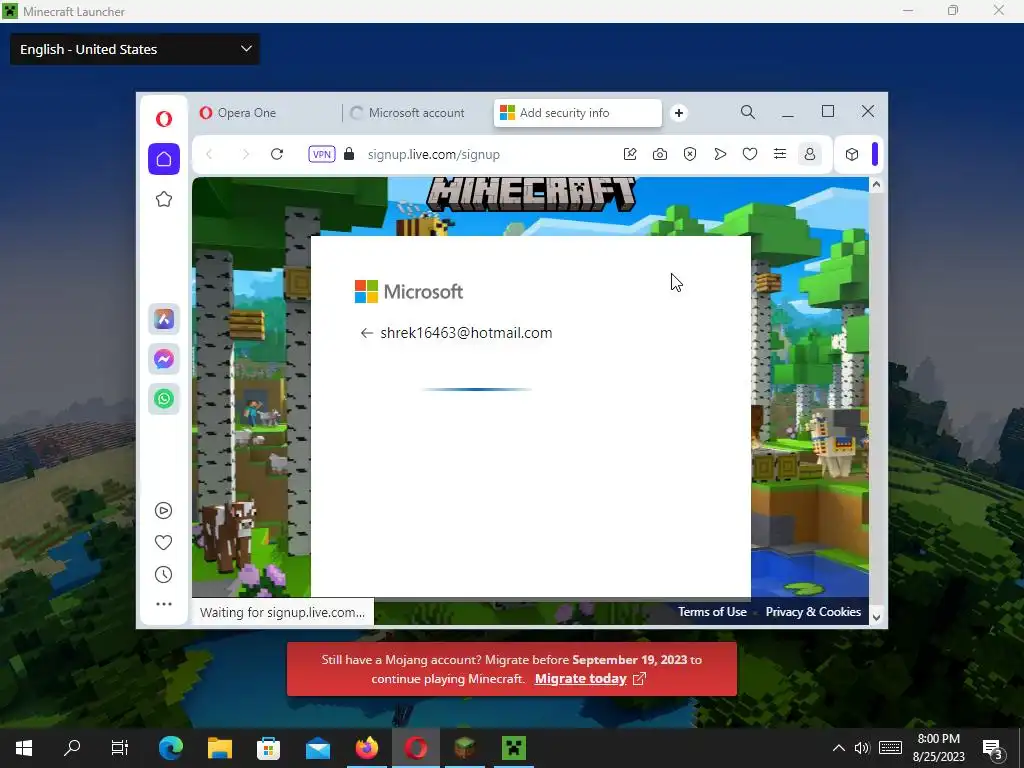The width and height of the screenshot is (1024, 768).
Task: Open Microsoft Store from taskbar
Action: click(268, 748)
